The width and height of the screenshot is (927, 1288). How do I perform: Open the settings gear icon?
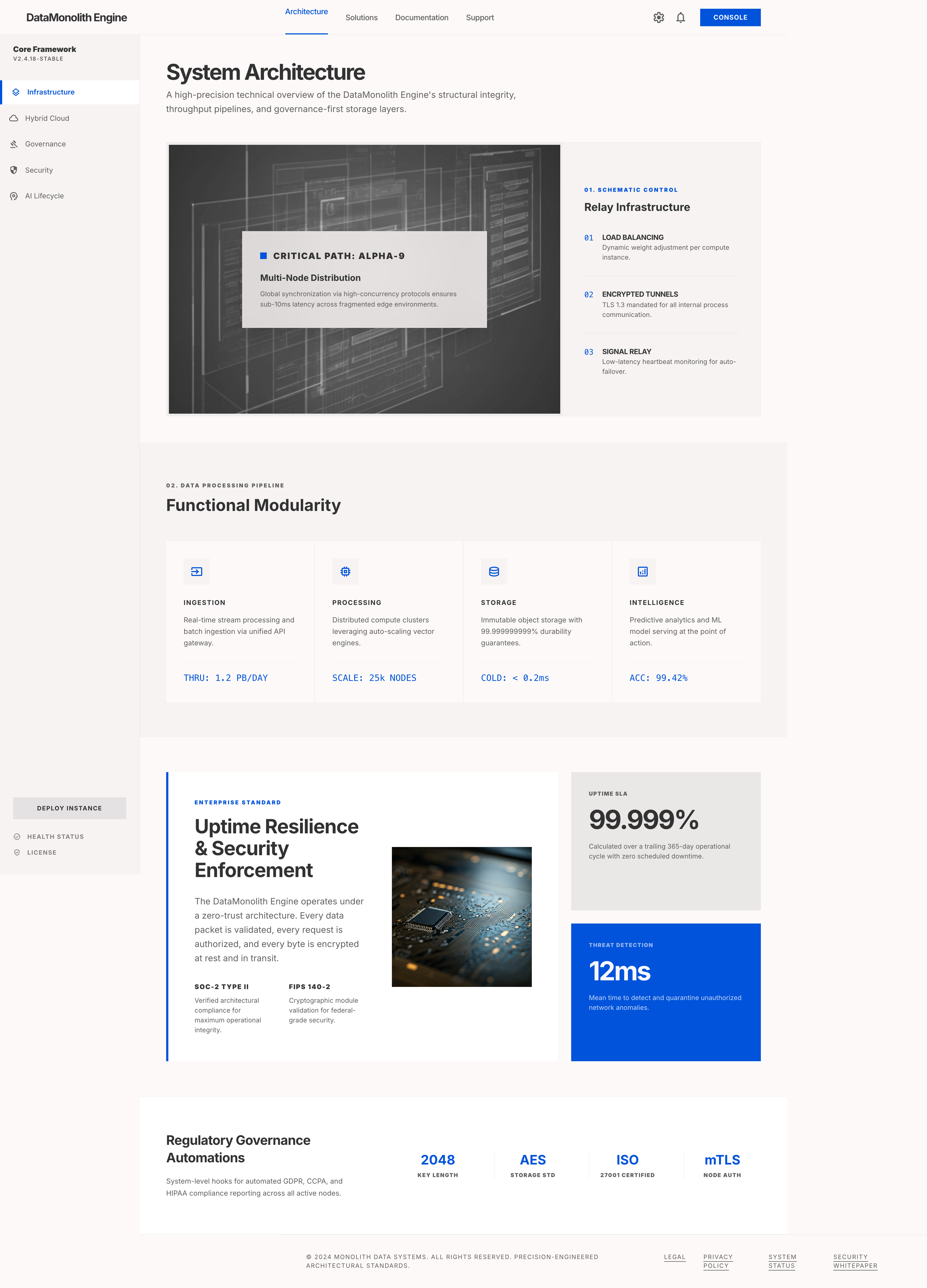coord(659,17)
